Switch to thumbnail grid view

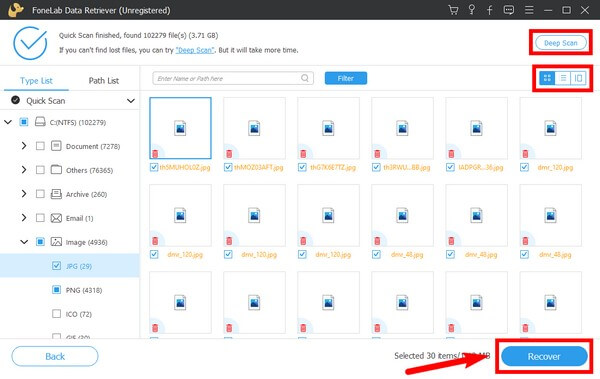(547, 78)
